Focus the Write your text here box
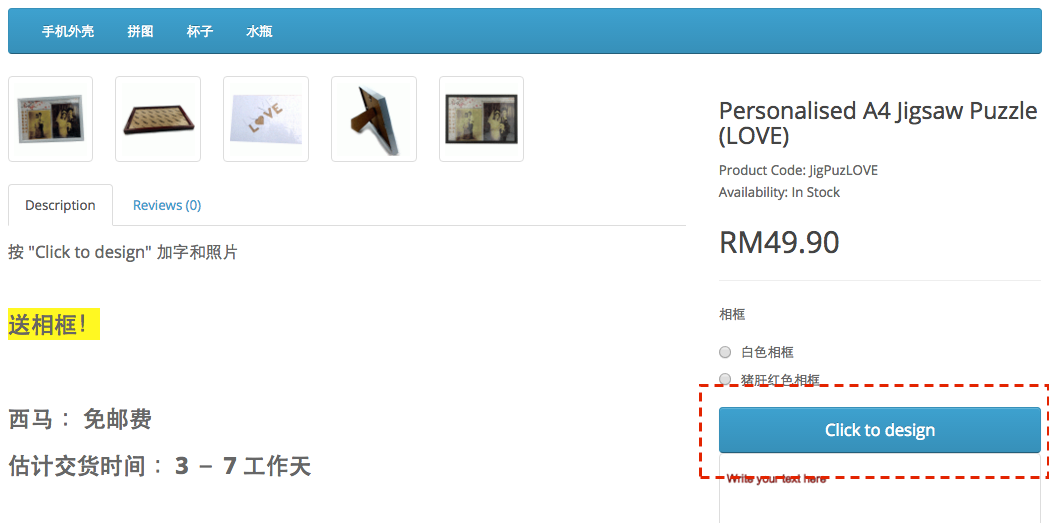 880,492
